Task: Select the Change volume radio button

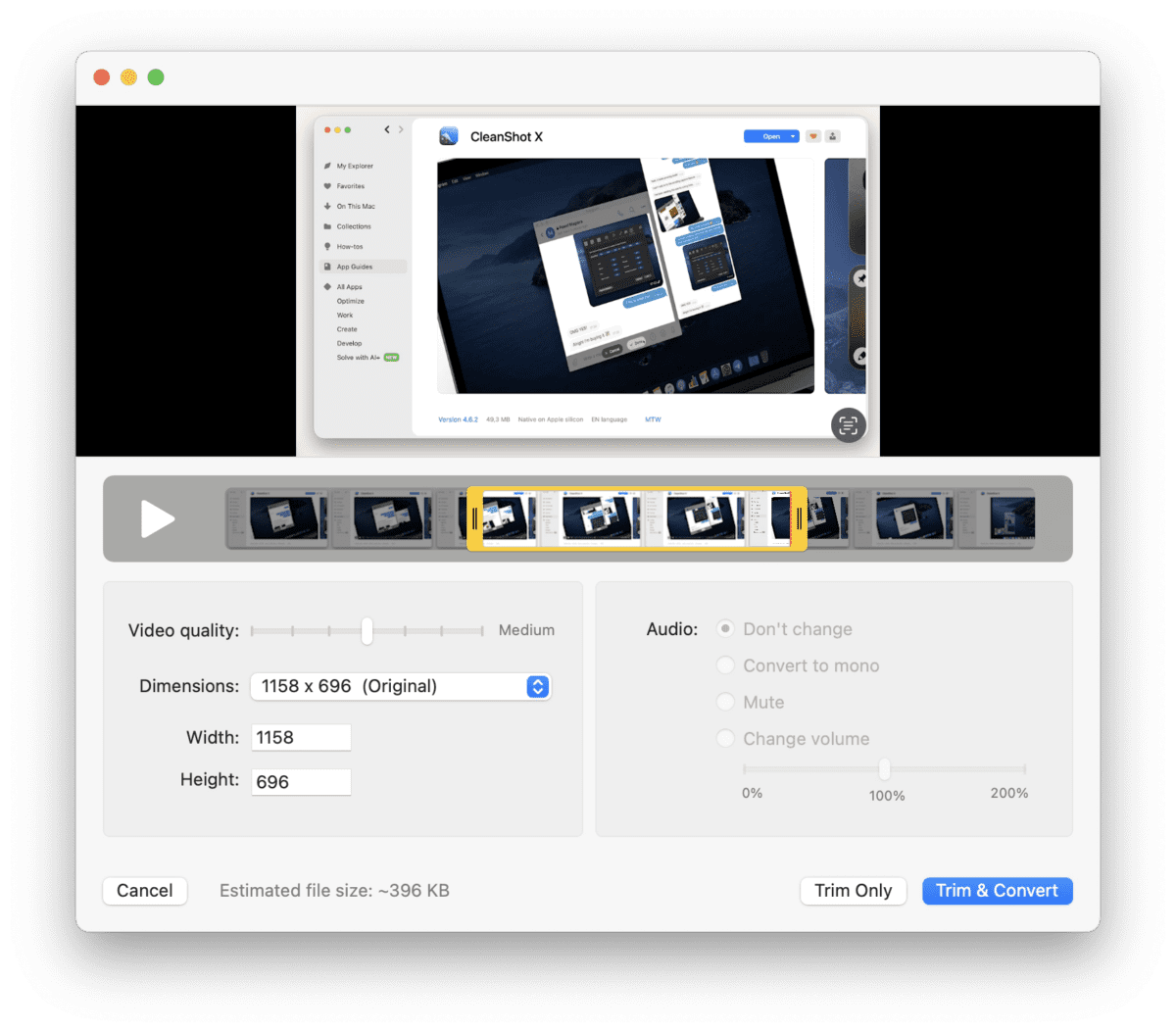Action: point(725,738)
